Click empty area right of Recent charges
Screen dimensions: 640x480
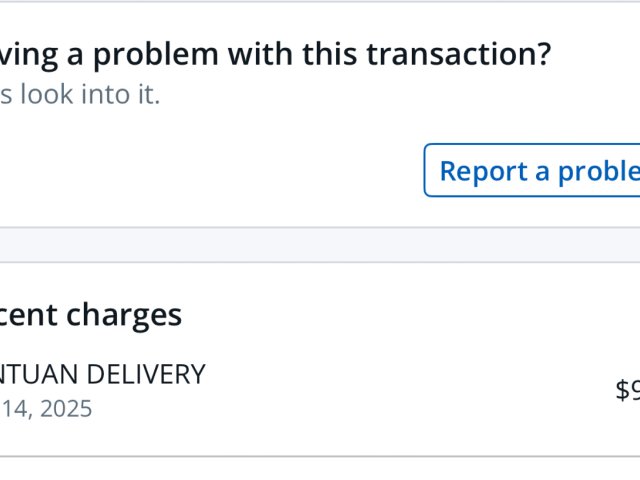tap(400, 315)
